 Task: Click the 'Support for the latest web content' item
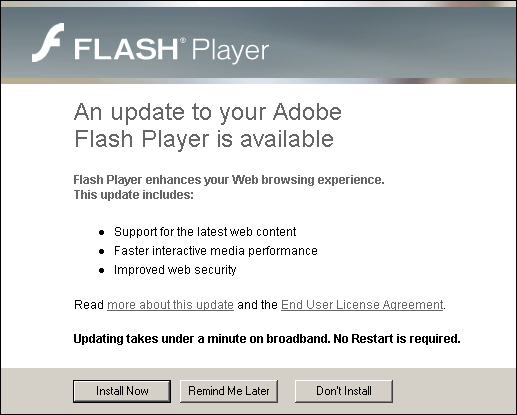tap(205, 232)
